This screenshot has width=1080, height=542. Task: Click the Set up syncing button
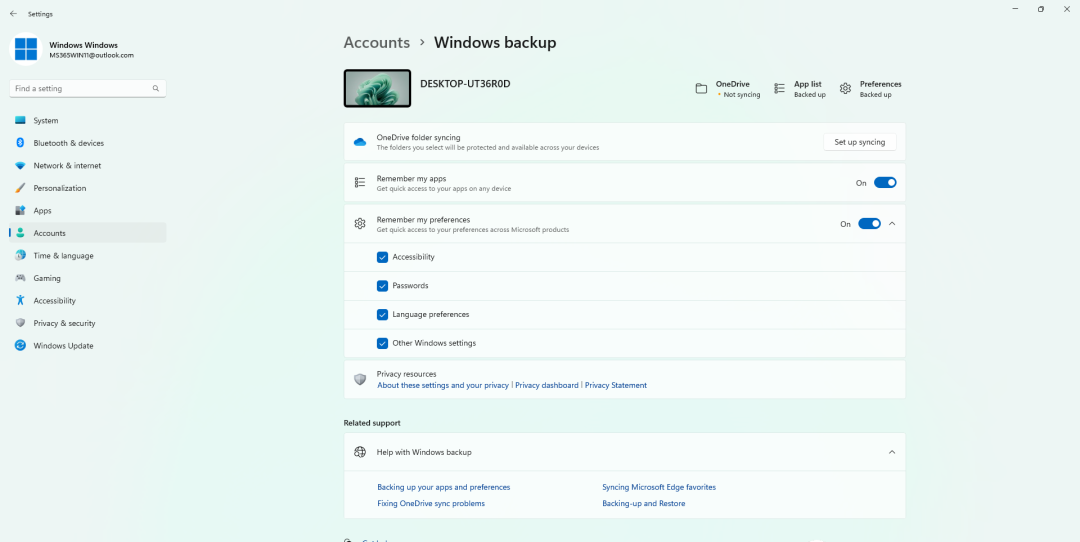click(860, 142)
